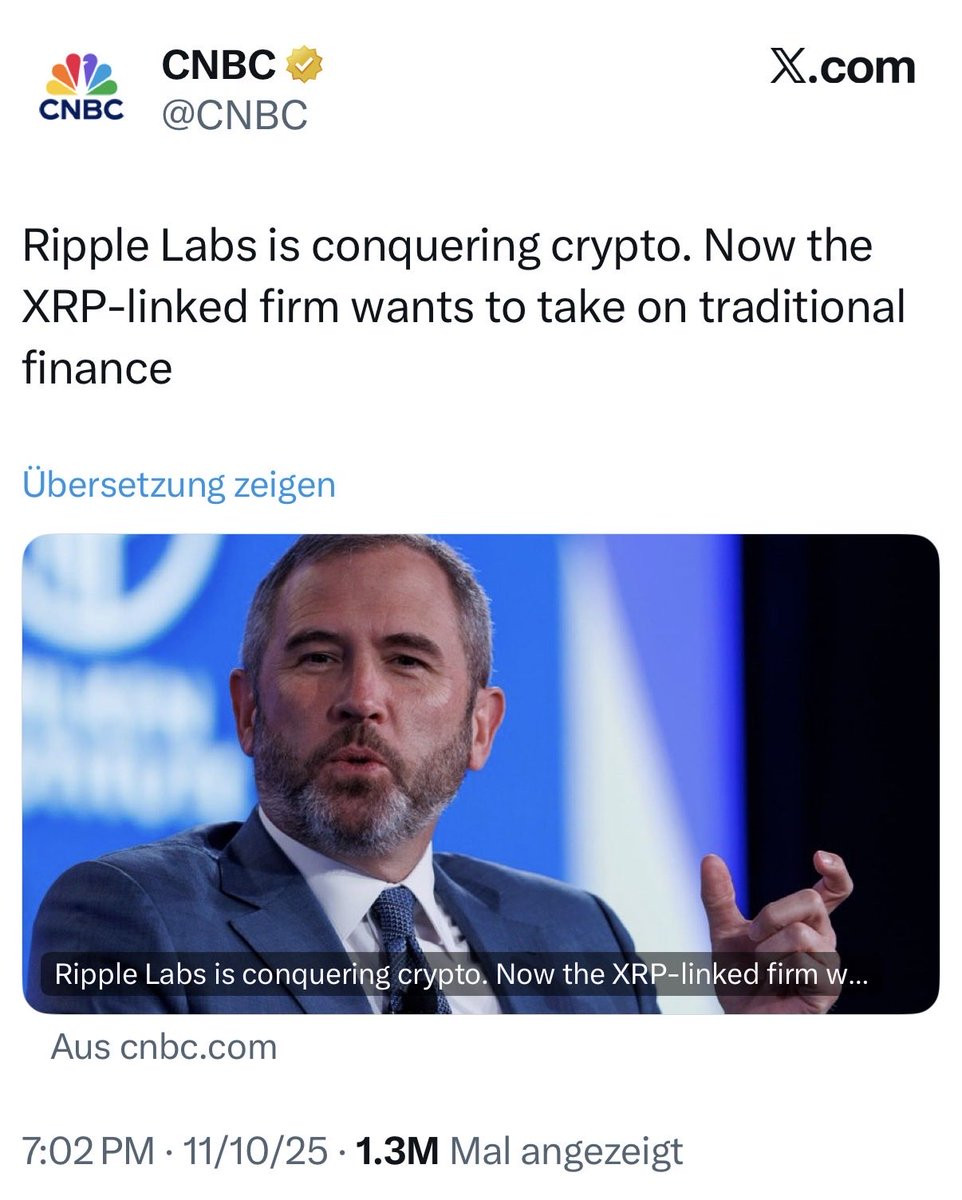Screen dimensions: 962x1200
Task: Show translation via Übersetzung zeigen
Action: (x=179, y=485)
